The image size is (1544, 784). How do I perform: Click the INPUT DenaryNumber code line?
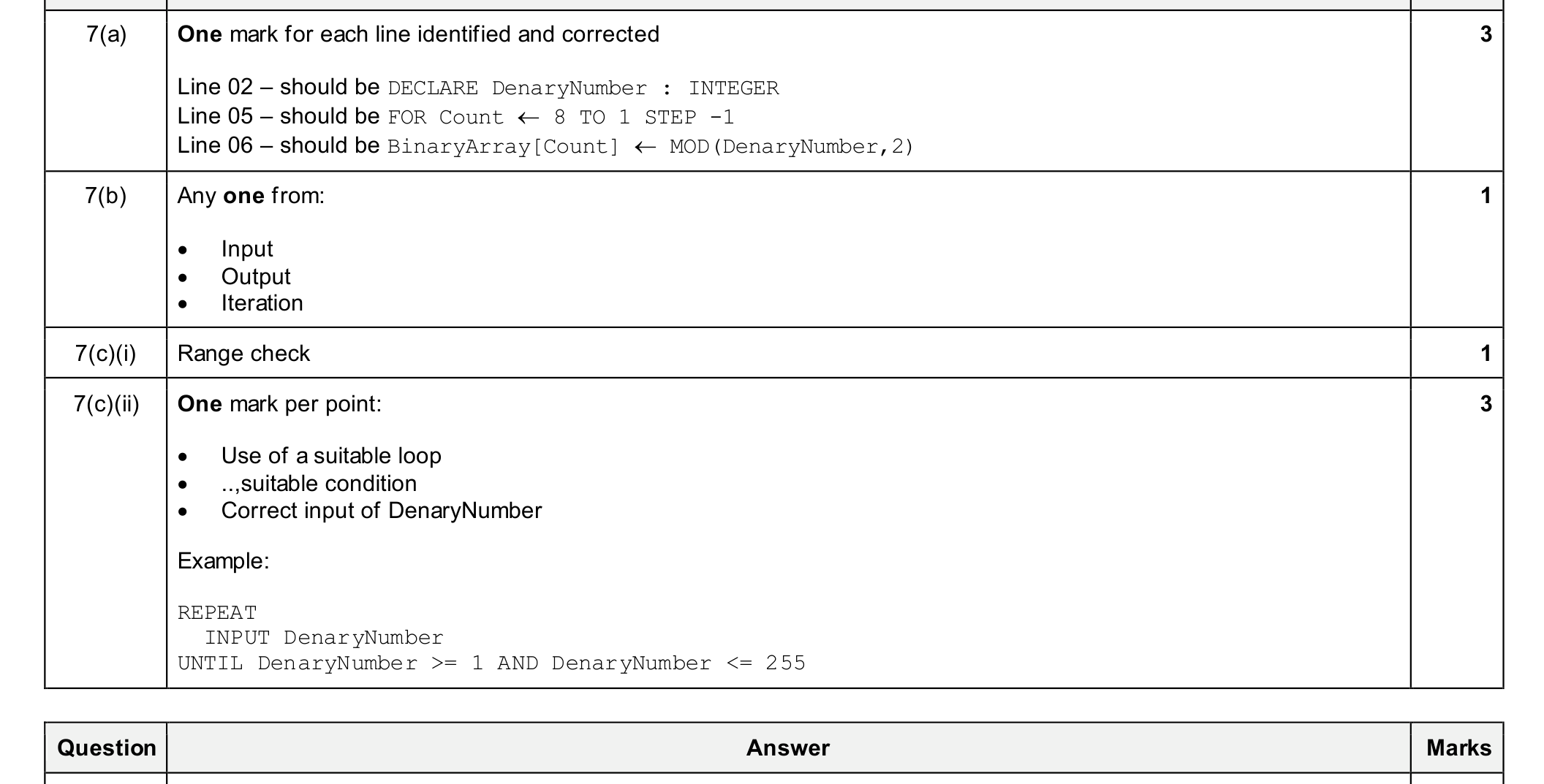324,638
